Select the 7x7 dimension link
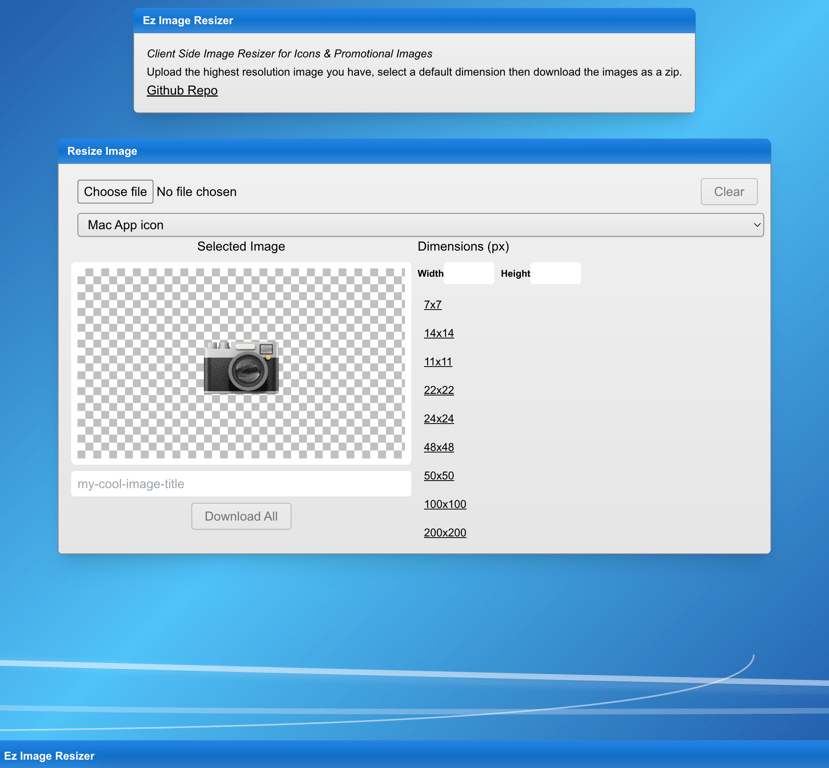829x768 pixels. 432,304
